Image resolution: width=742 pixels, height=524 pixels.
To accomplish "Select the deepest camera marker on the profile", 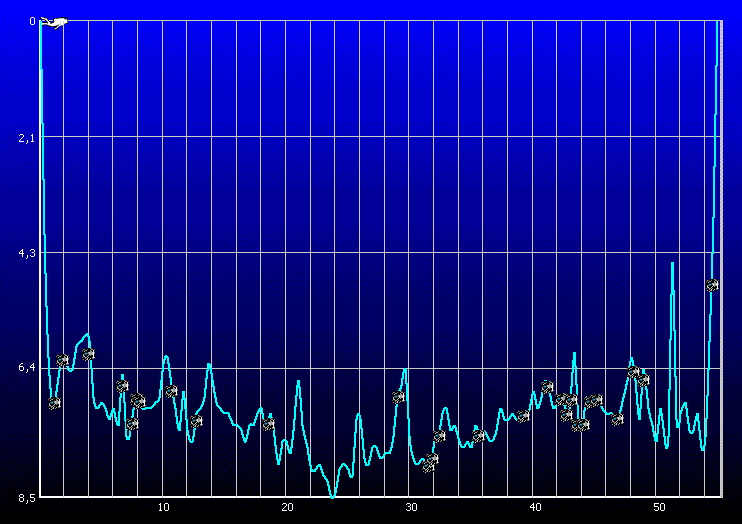I will [428, 467].
